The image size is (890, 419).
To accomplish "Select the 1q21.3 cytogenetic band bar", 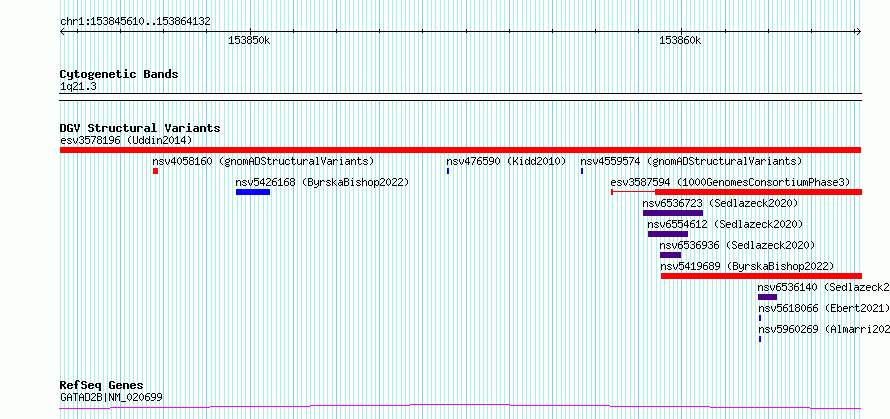I will tap(460, 97).
